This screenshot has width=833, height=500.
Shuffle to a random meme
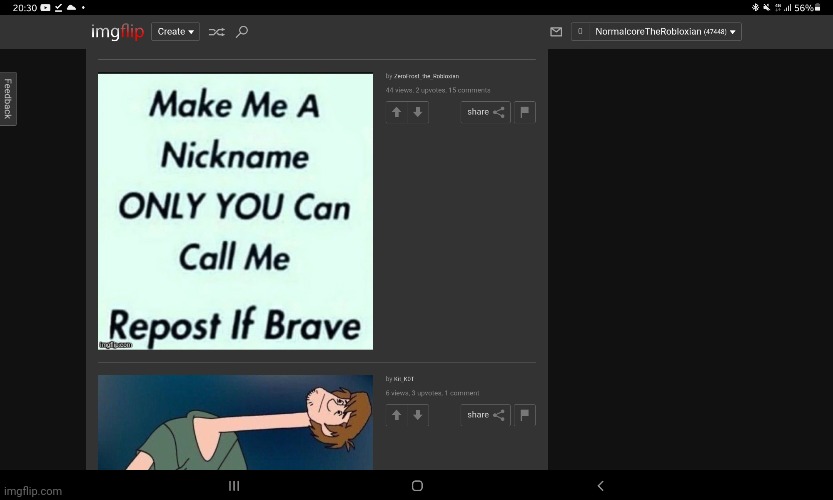click(216, 32)
